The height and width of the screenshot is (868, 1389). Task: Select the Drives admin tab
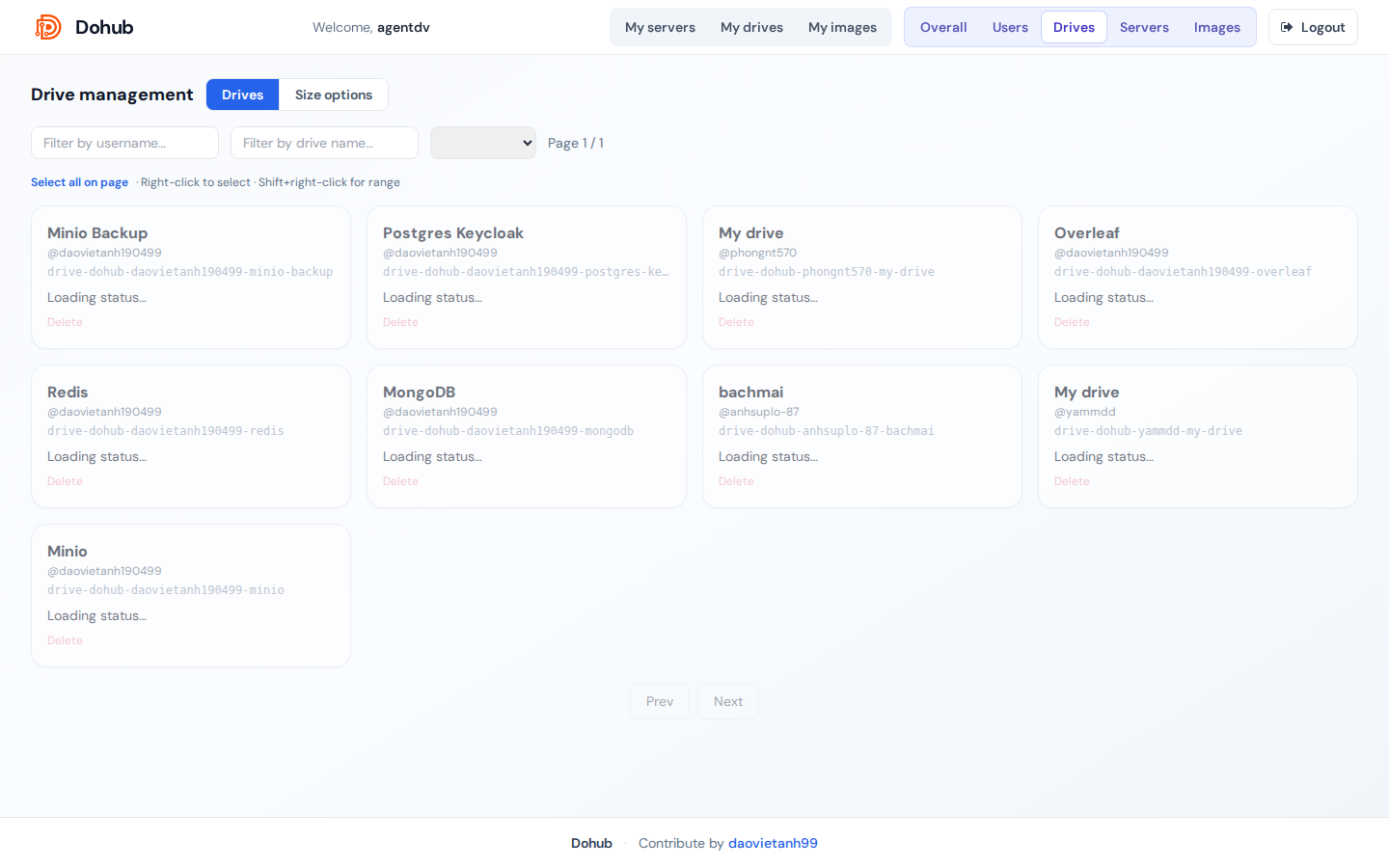tap(1074, 27)
